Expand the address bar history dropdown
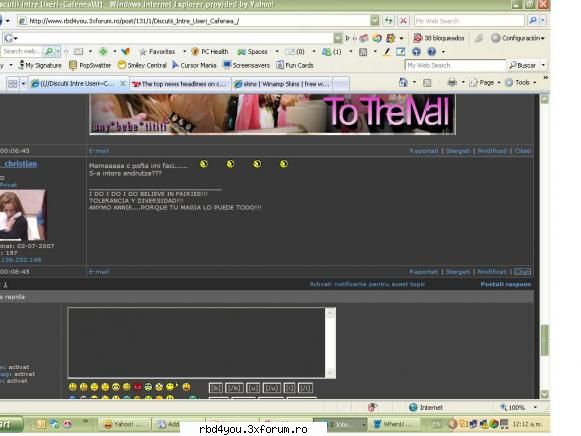The width and height of the screenshot is (581, 436). click(x=375, y=21)
